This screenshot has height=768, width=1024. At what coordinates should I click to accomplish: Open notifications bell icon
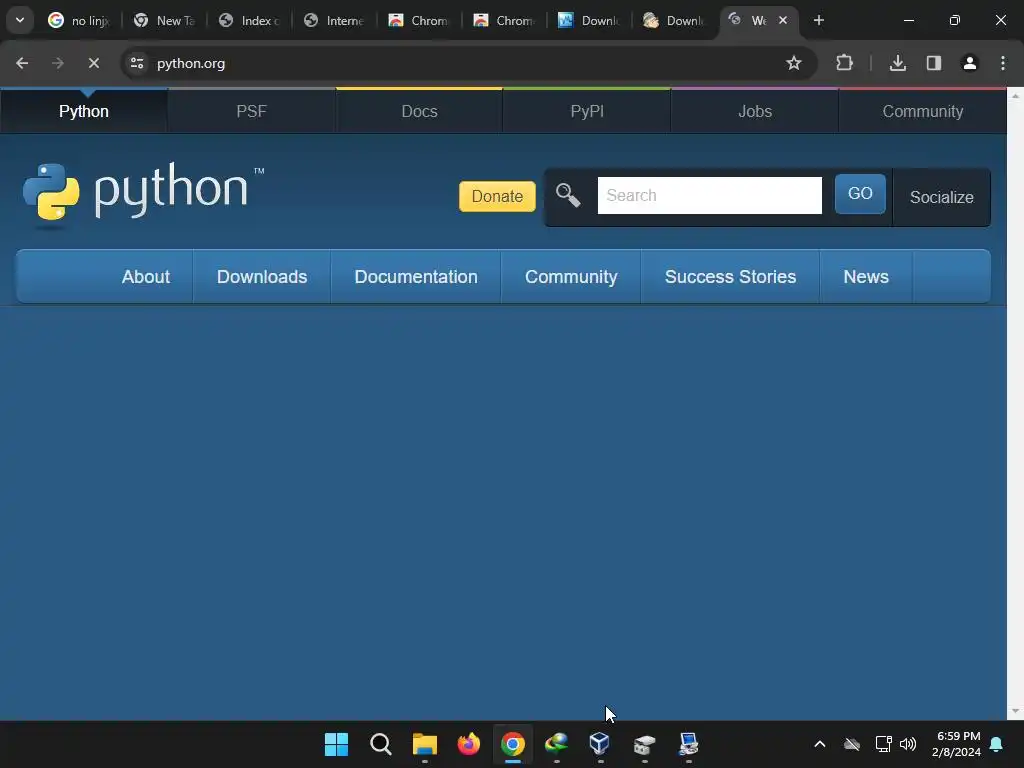point(997,744)
